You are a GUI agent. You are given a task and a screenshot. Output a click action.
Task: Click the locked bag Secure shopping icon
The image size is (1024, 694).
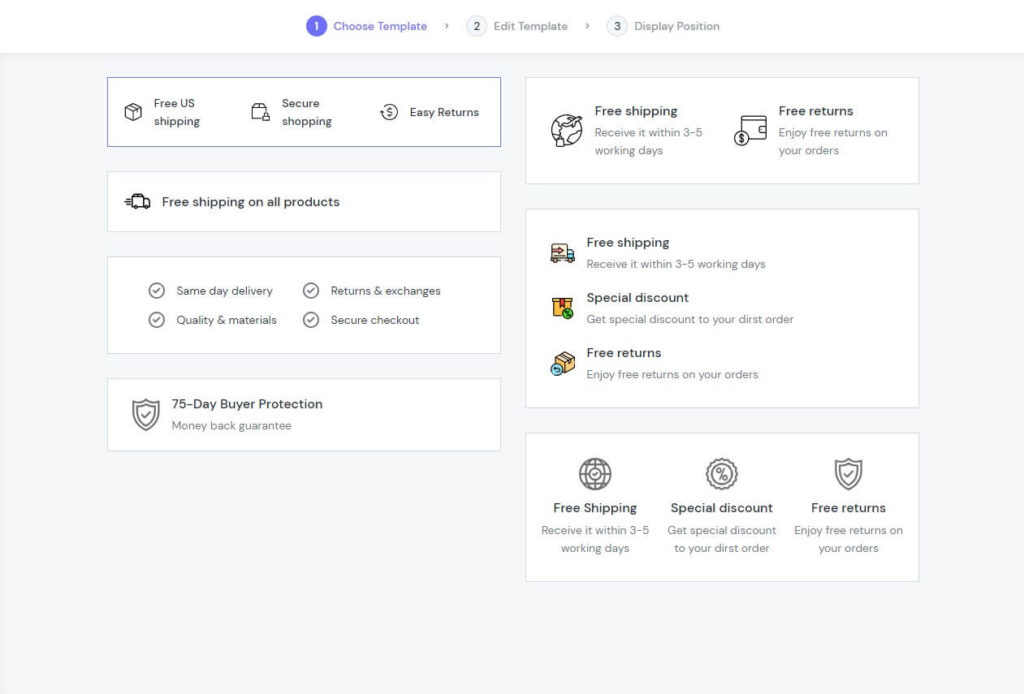pos(261,112)
